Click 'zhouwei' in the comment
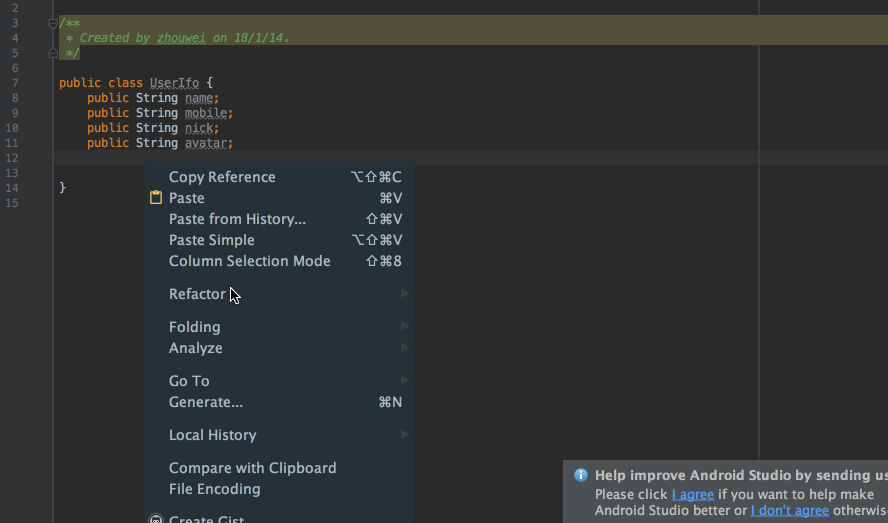Viewport: 888px width, 523px height. [x=181, y=38]
